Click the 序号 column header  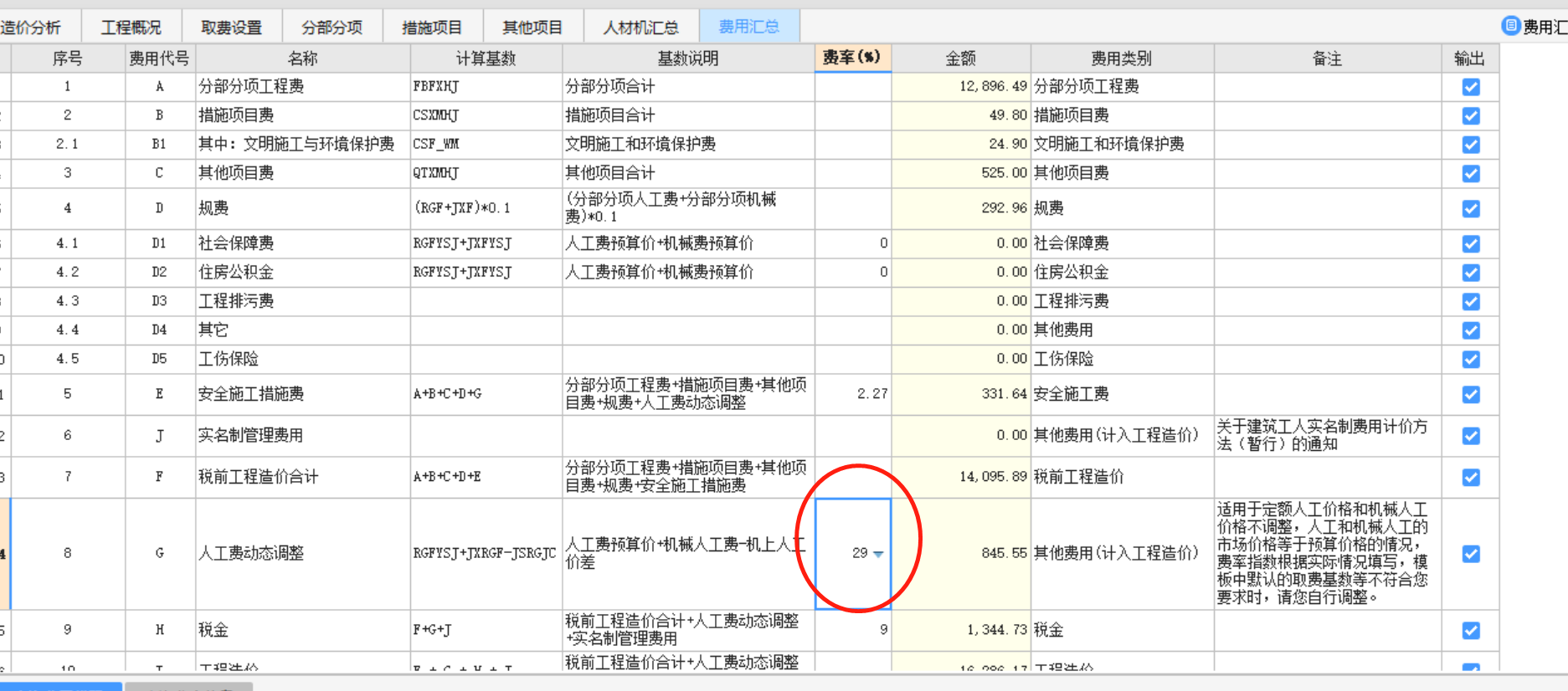click(x=68, y=59)
